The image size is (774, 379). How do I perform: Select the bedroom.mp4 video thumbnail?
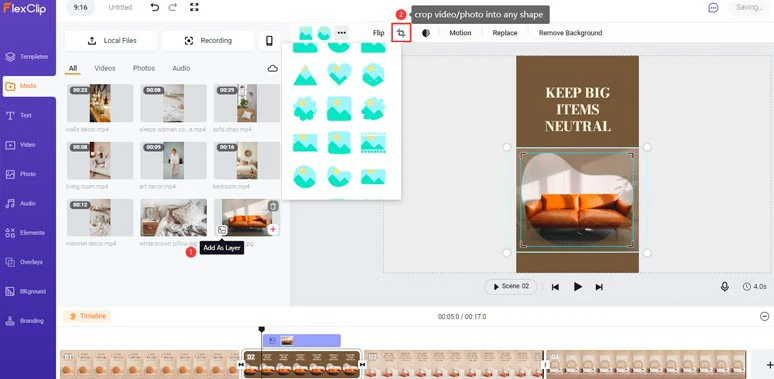click(x=247, y=160)
